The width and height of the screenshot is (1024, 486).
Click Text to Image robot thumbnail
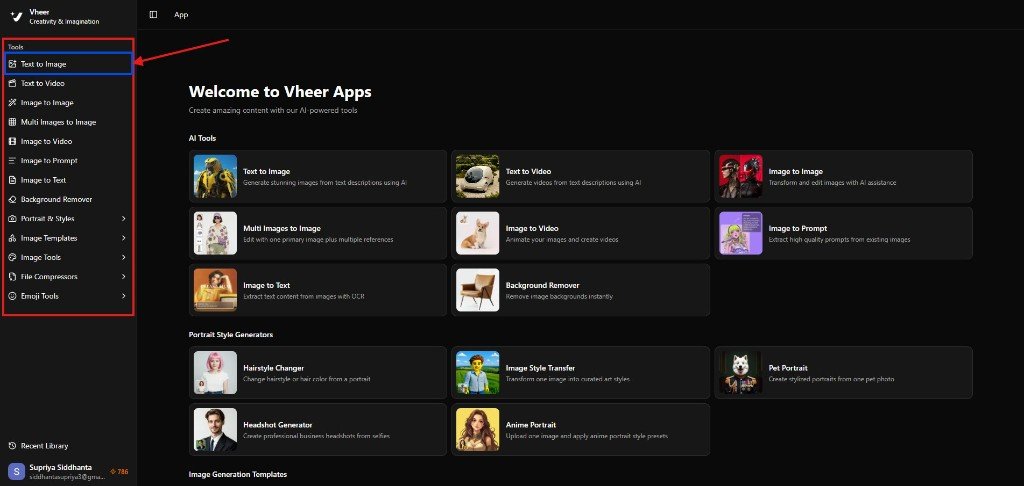click(216, 176)
